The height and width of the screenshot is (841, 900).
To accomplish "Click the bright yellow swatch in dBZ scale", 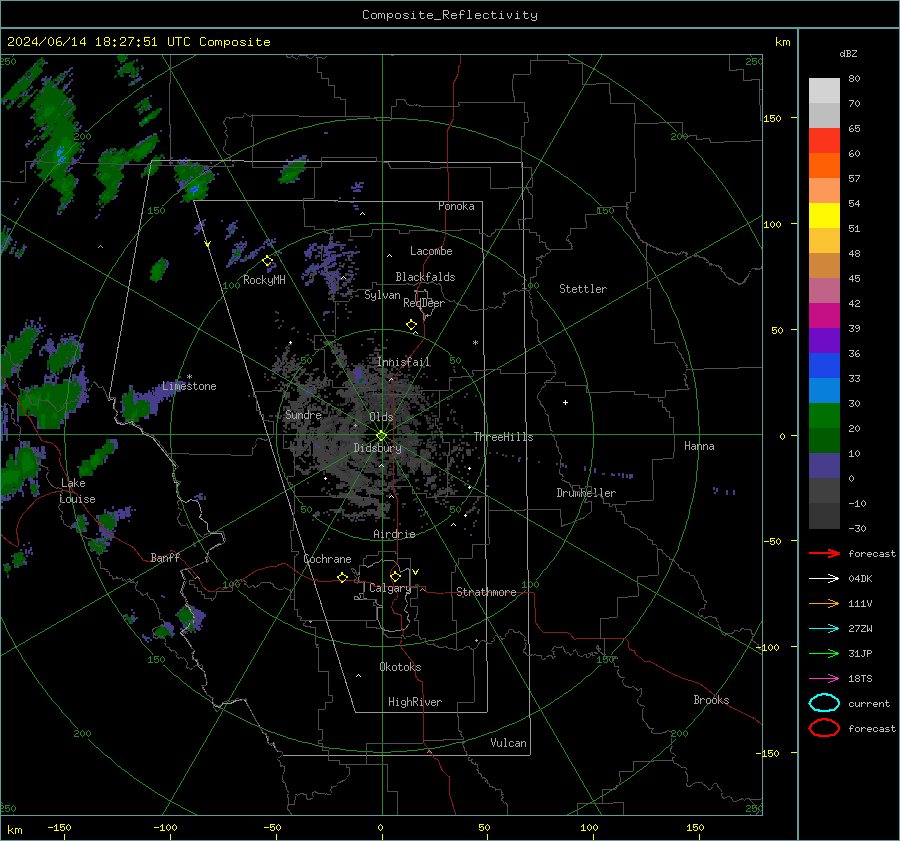I will [x=824, y=216].
